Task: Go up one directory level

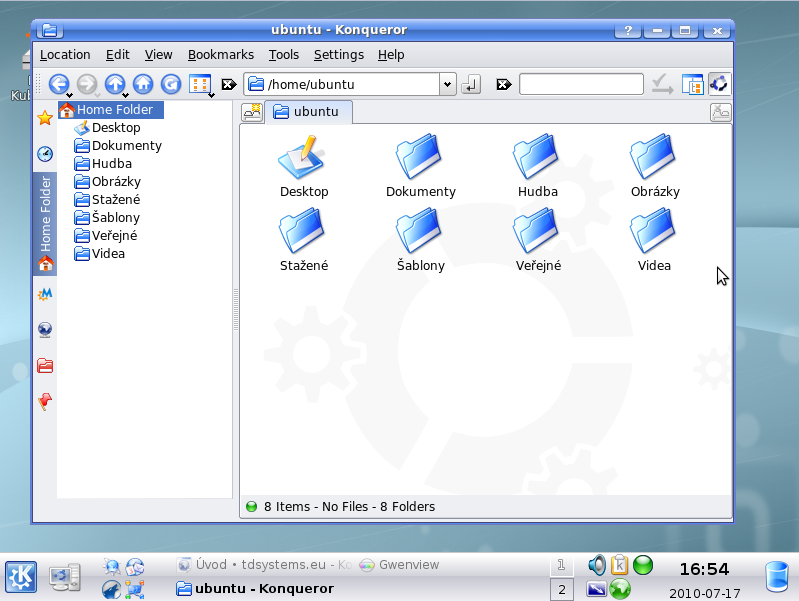Action: click(x=115, y=84)
